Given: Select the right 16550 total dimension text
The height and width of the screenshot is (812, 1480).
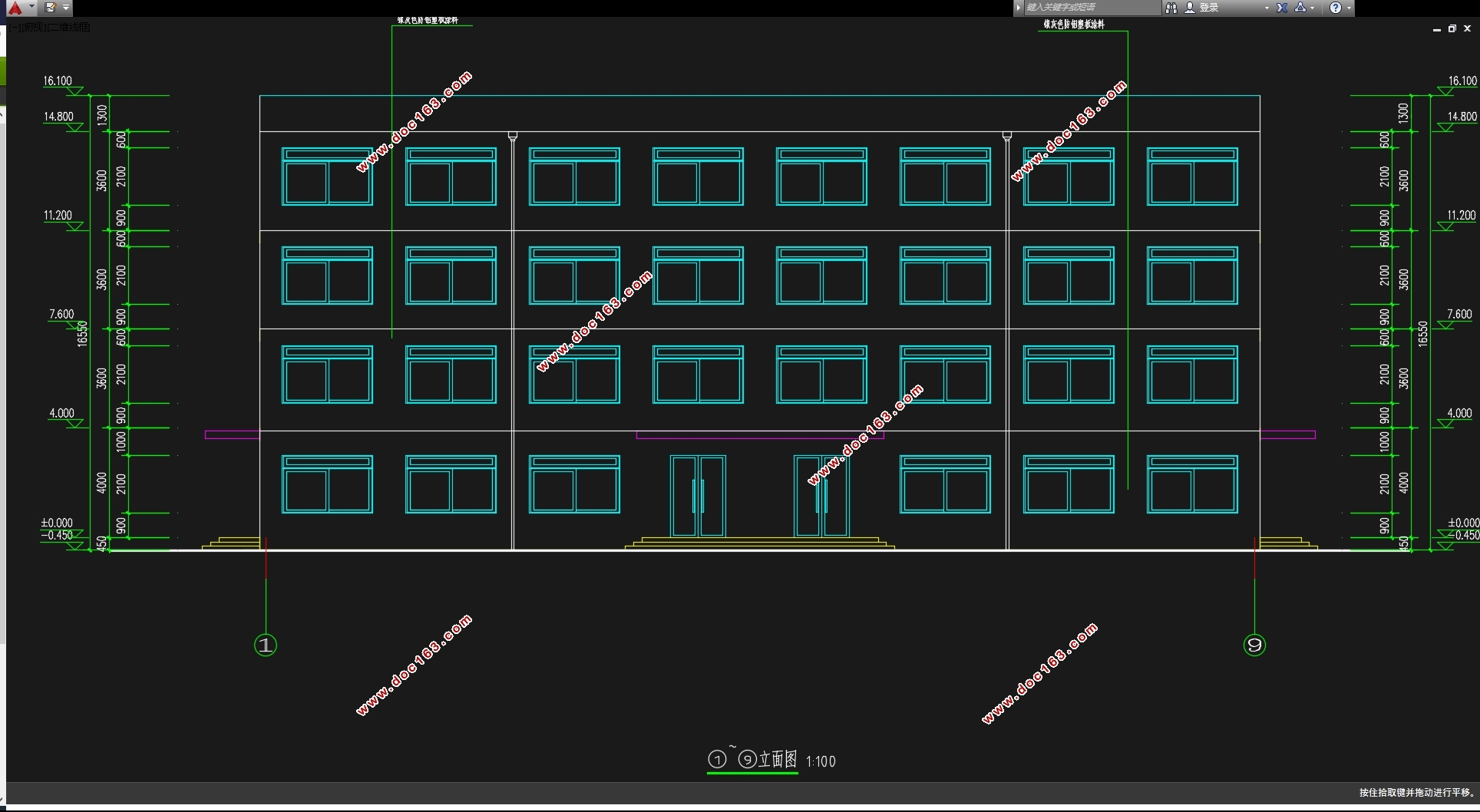Looking at the screenshot, I should coord(1422,334).
